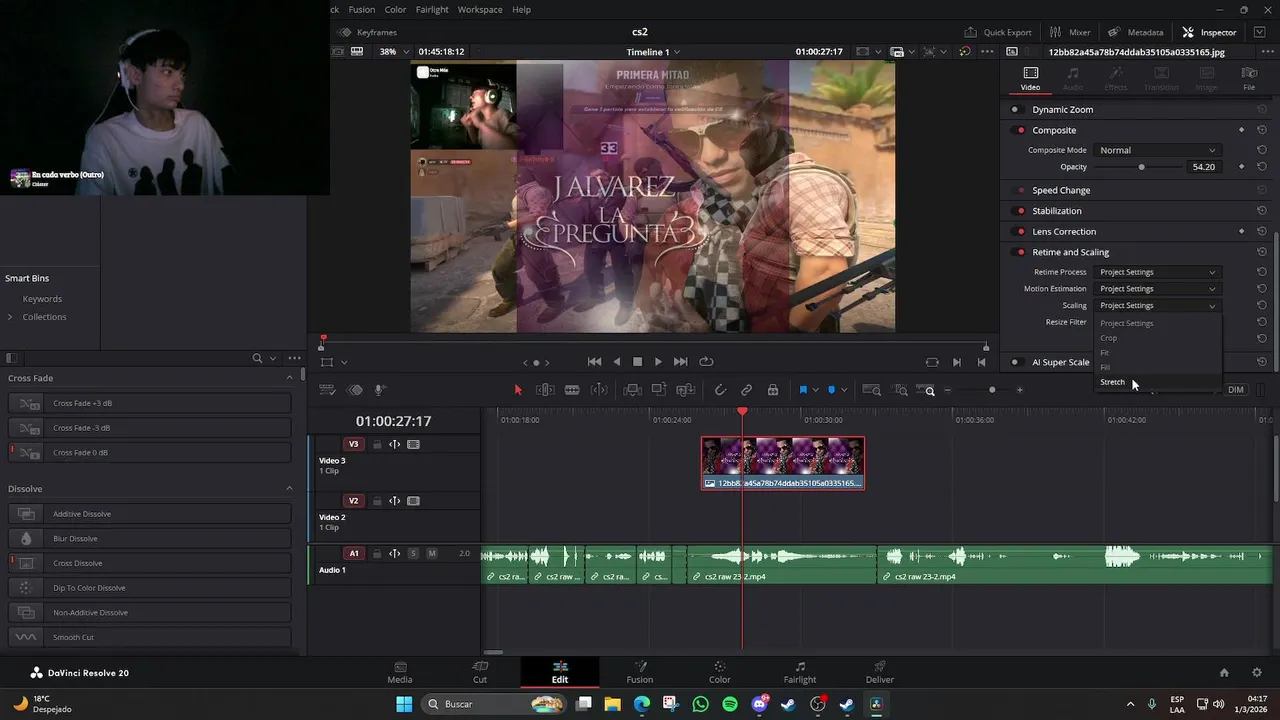Mute the Audio 1 track
The image size is (1280, 720).
tap(432, 553)
